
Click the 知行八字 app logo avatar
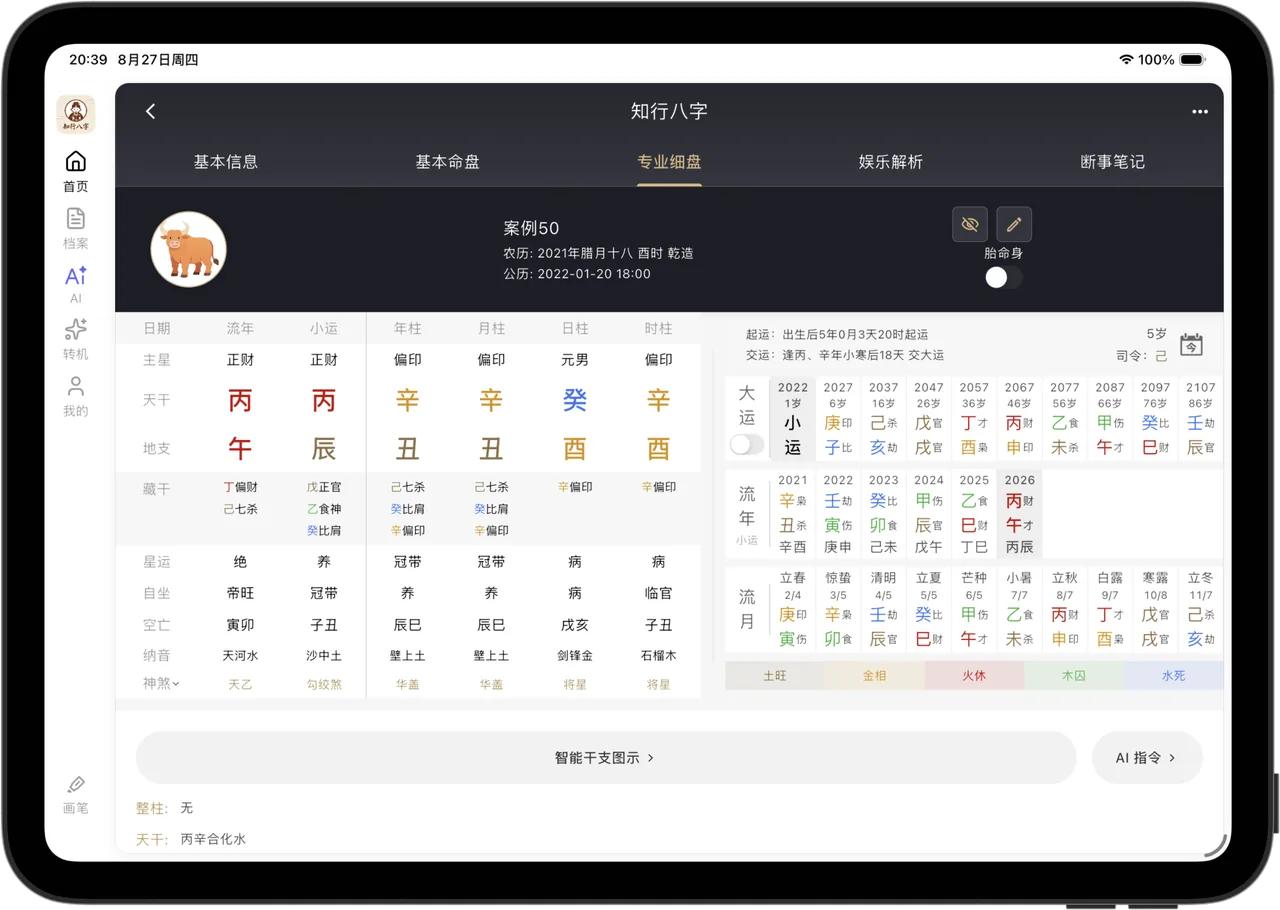76,114
